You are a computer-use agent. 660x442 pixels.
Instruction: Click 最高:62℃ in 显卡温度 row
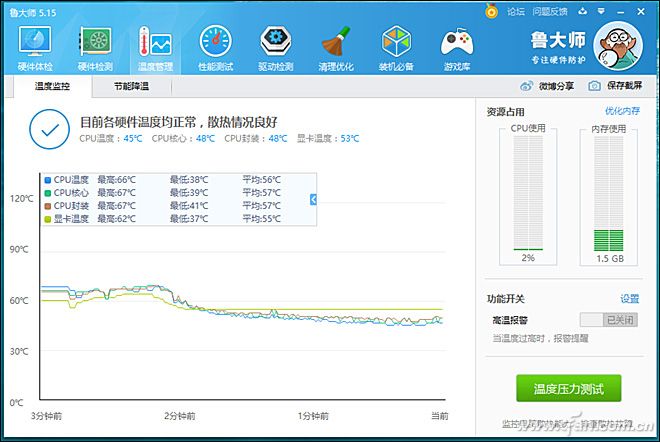tap(117, 219)
